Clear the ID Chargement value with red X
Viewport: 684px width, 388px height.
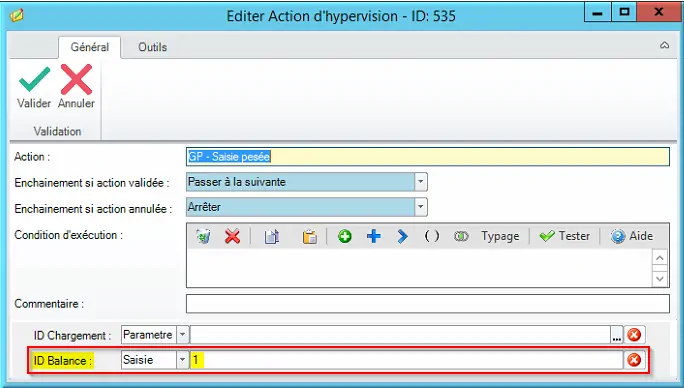(634, 335)
